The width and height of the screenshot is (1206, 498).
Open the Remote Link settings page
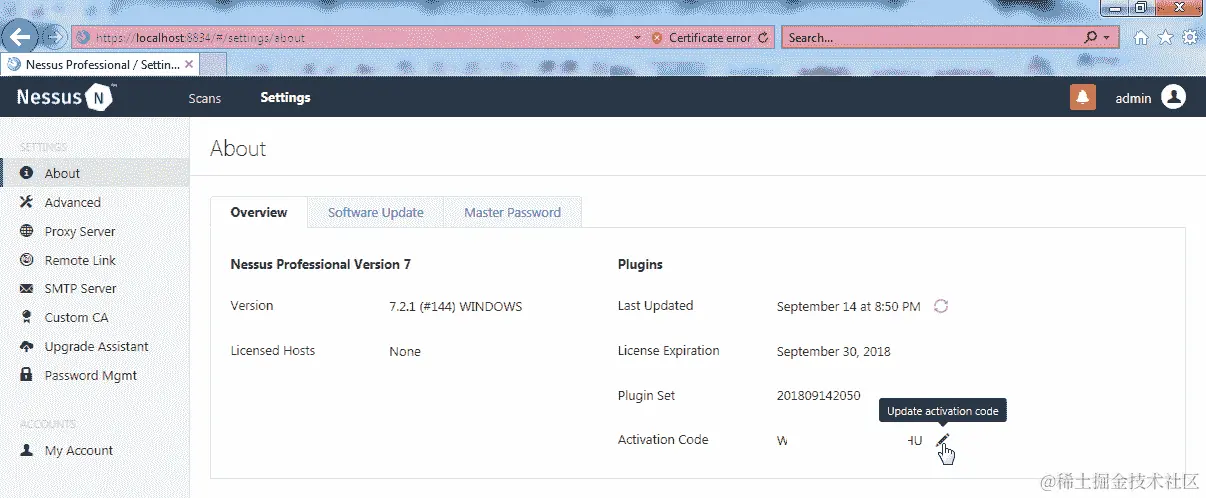(95, 260)
